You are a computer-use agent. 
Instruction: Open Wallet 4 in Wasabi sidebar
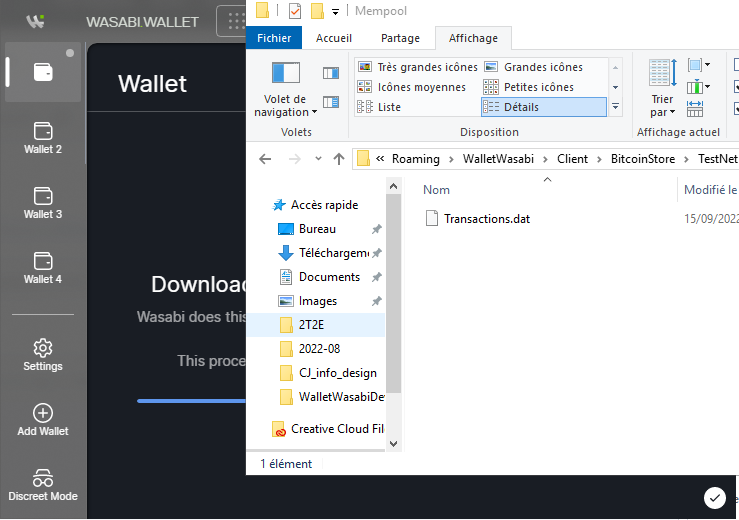pyautogui.click(x=43, y=268)
